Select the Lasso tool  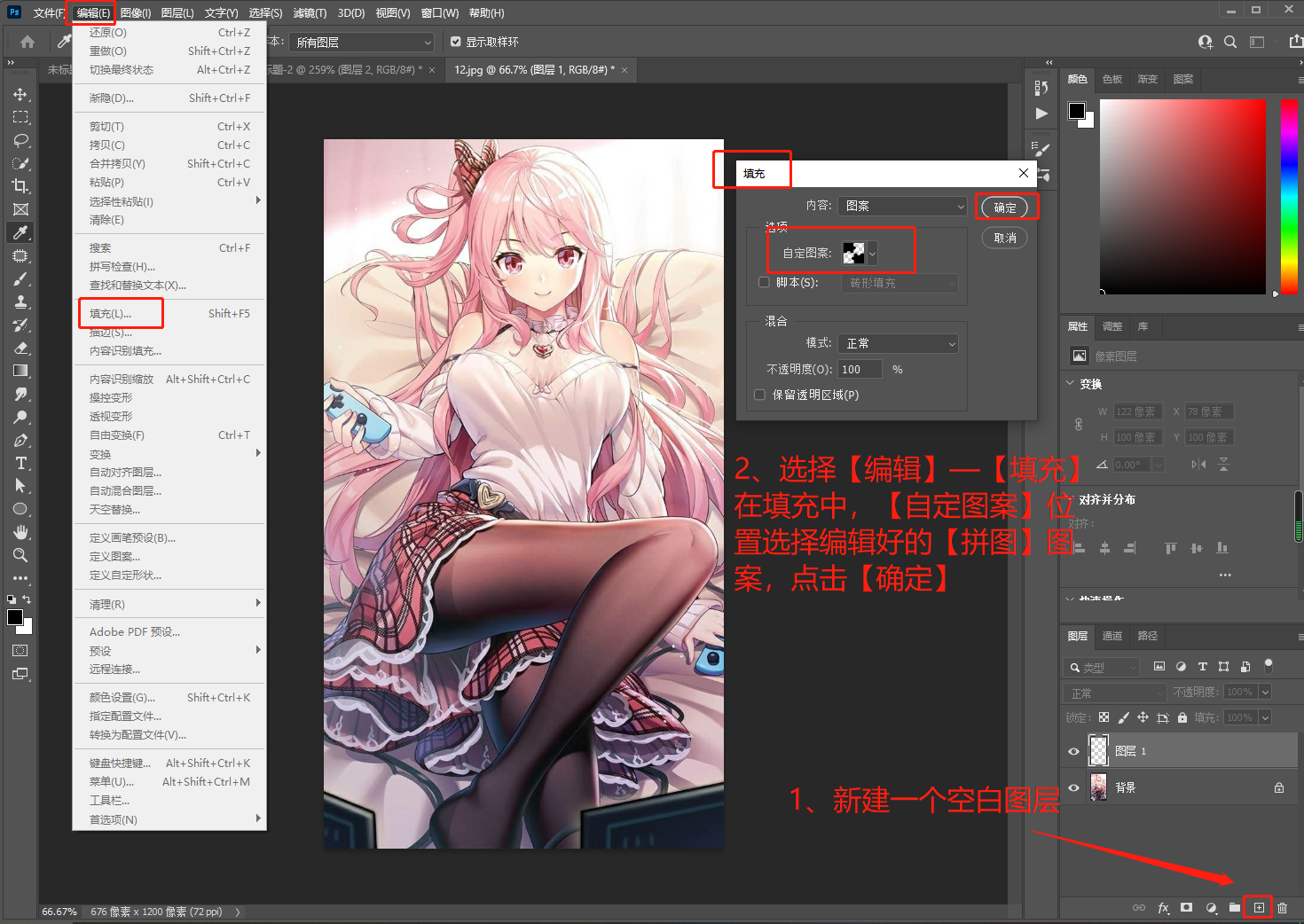(x=20, y=140)
